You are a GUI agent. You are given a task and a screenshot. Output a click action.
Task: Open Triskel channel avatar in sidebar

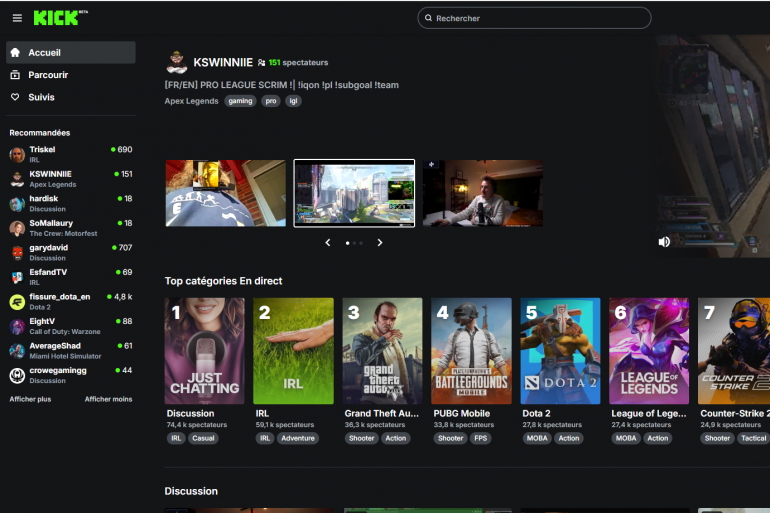pyautogui.click(x=17, y=154)
